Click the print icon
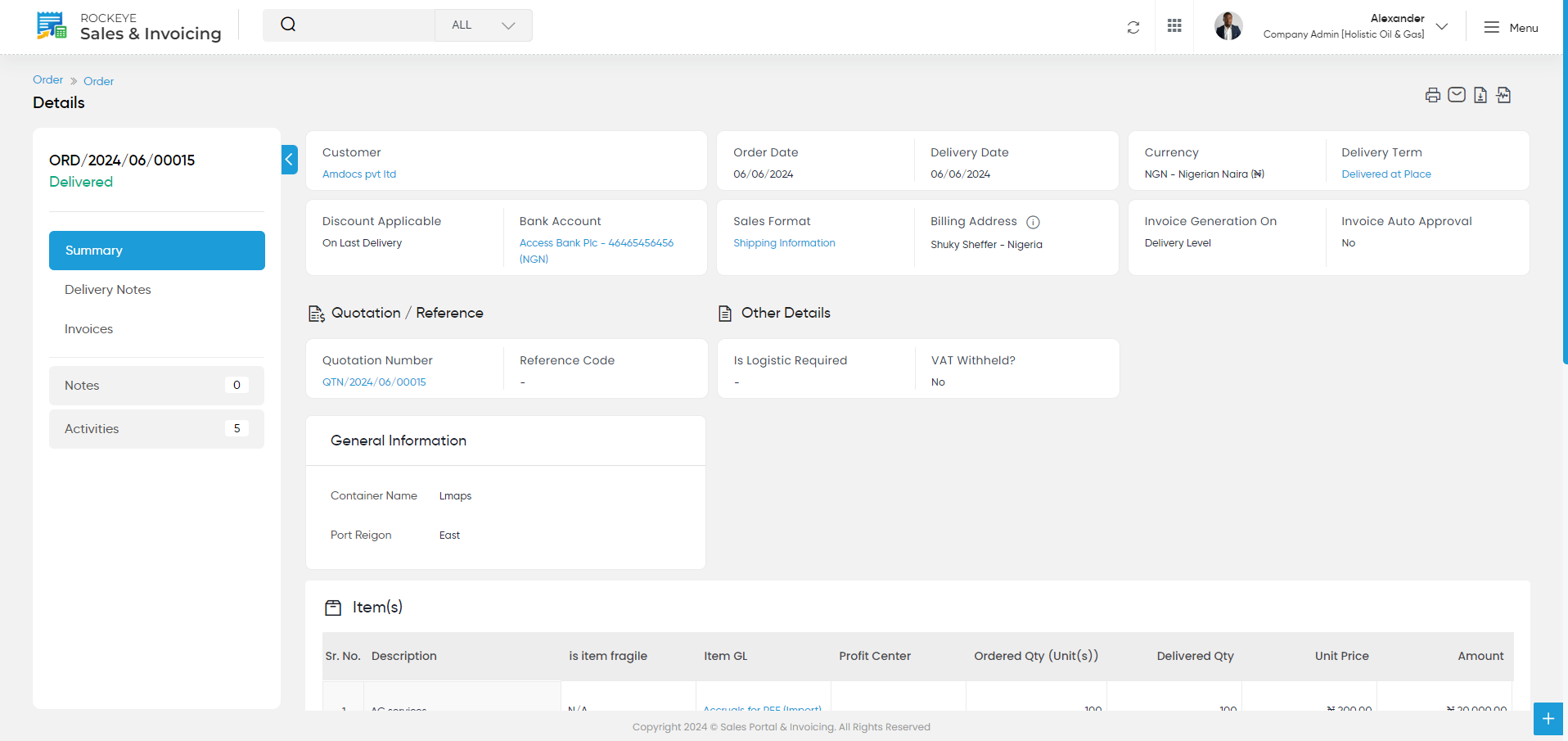The width and height of the screenshot is (1568, 741). (1432, 95)
